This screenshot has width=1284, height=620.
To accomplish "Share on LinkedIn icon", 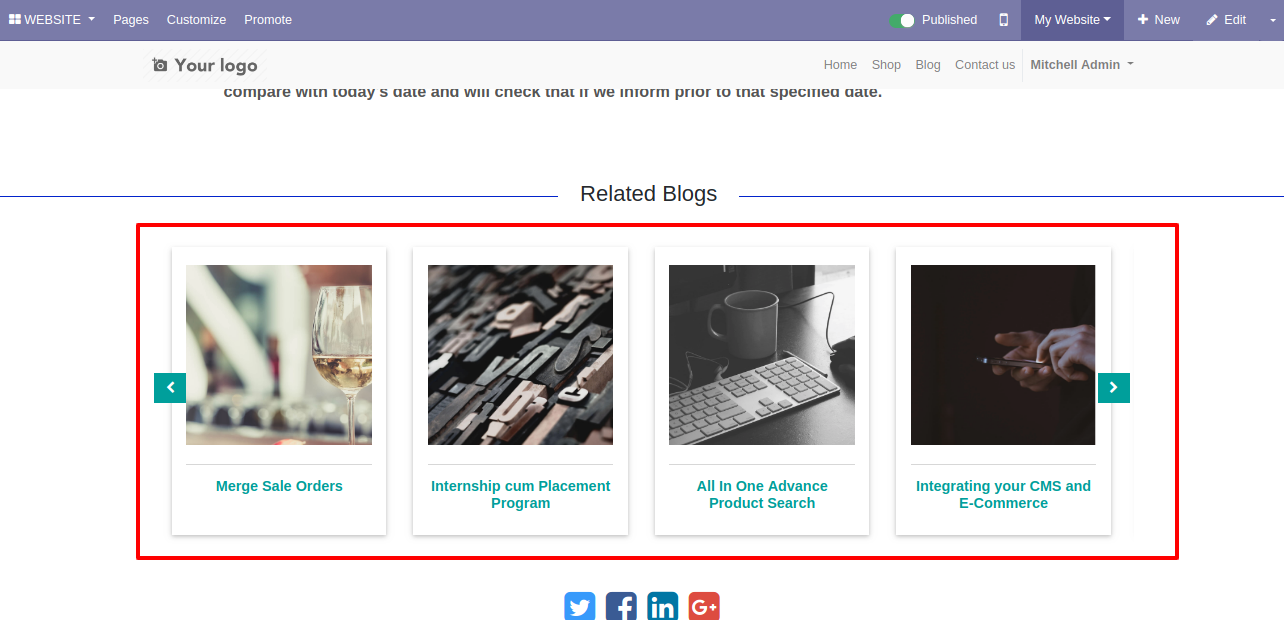I will click(662, 606).
